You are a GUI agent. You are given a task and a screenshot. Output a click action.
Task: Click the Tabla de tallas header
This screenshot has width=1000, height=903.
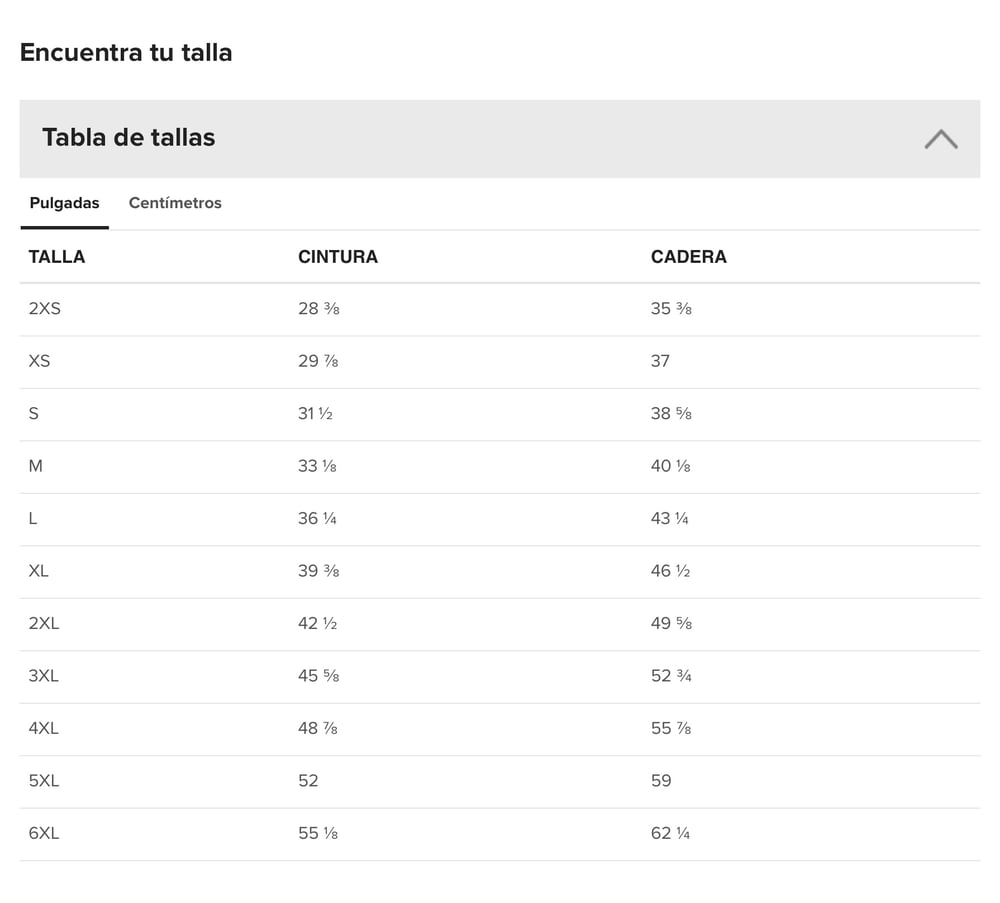point(129,138)
